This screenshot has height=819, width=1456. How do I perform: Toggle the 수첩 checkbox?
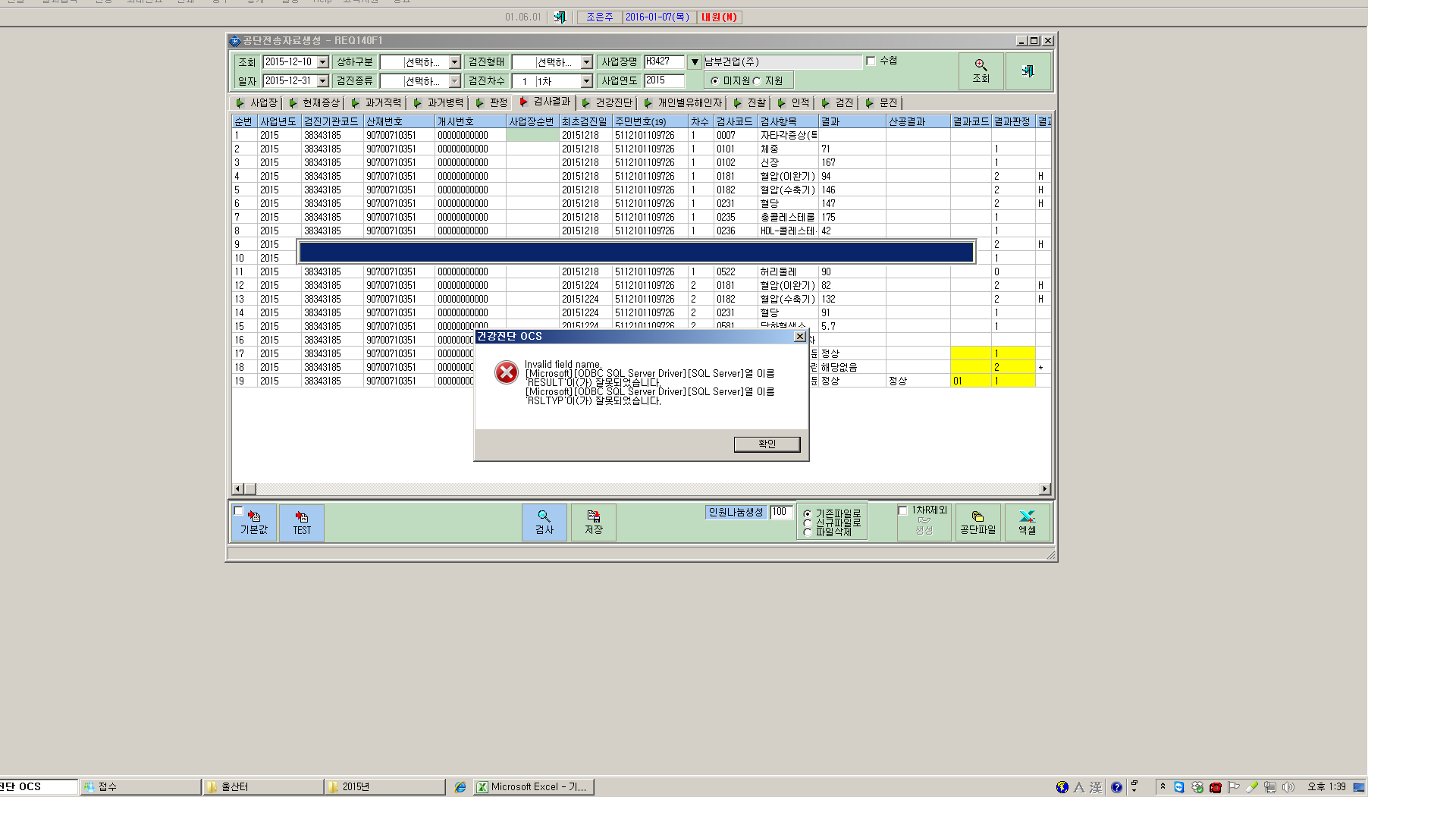(871, 61)
